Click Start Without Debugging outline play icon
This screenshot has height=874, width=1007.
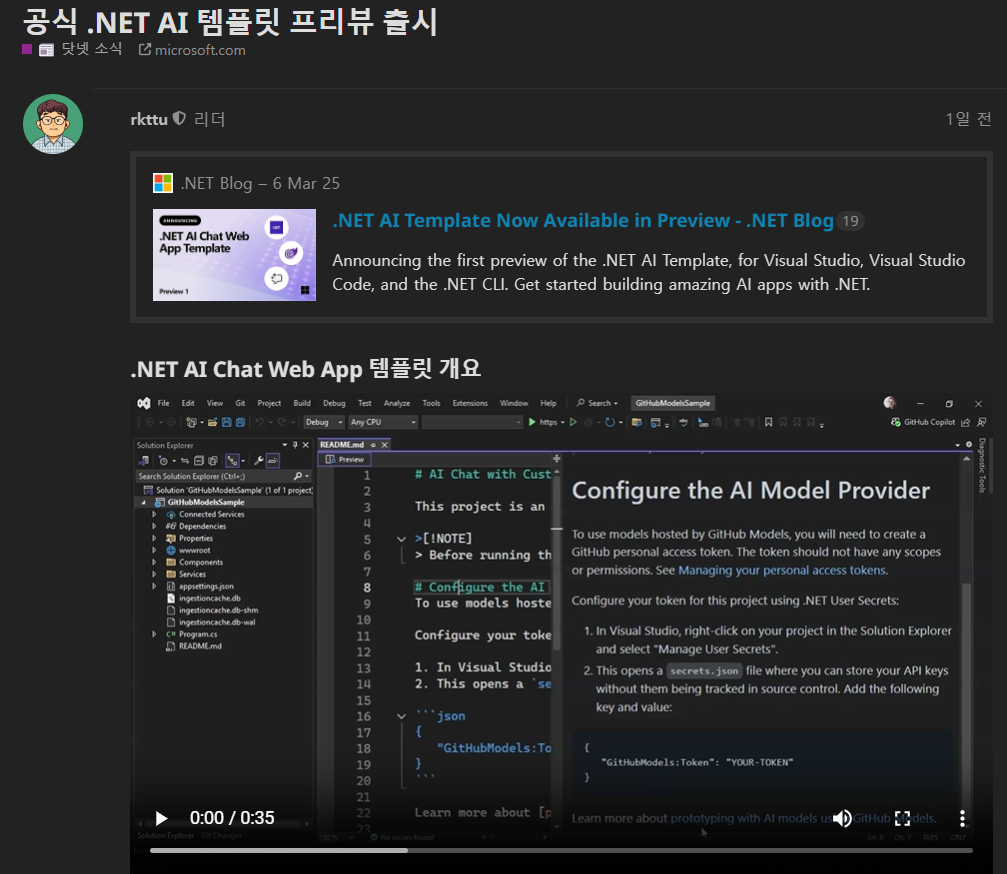pos(573,422)
